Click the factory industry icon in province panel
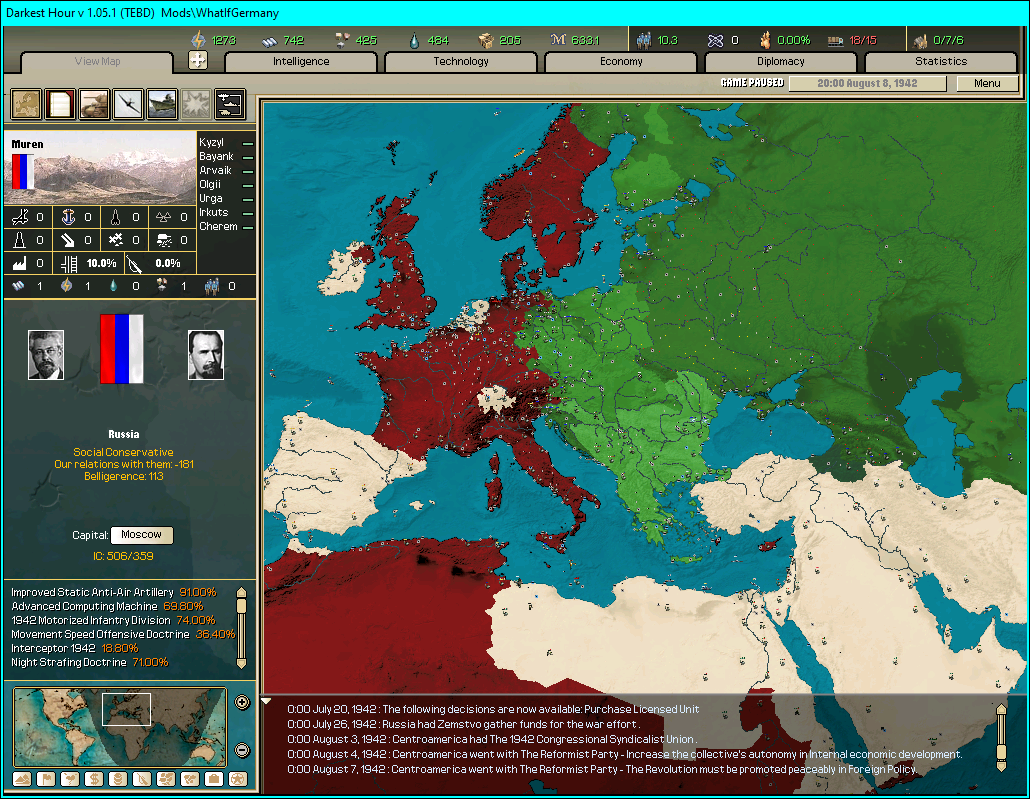The image size is (1030, 799). pos(20,263)
